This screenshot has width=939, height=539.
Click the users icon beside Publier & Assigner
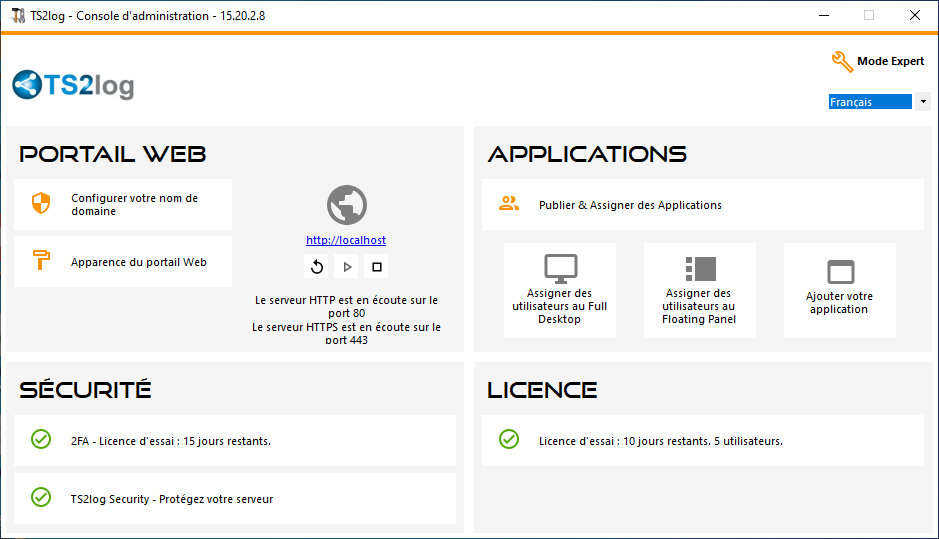tap(508, 204)
